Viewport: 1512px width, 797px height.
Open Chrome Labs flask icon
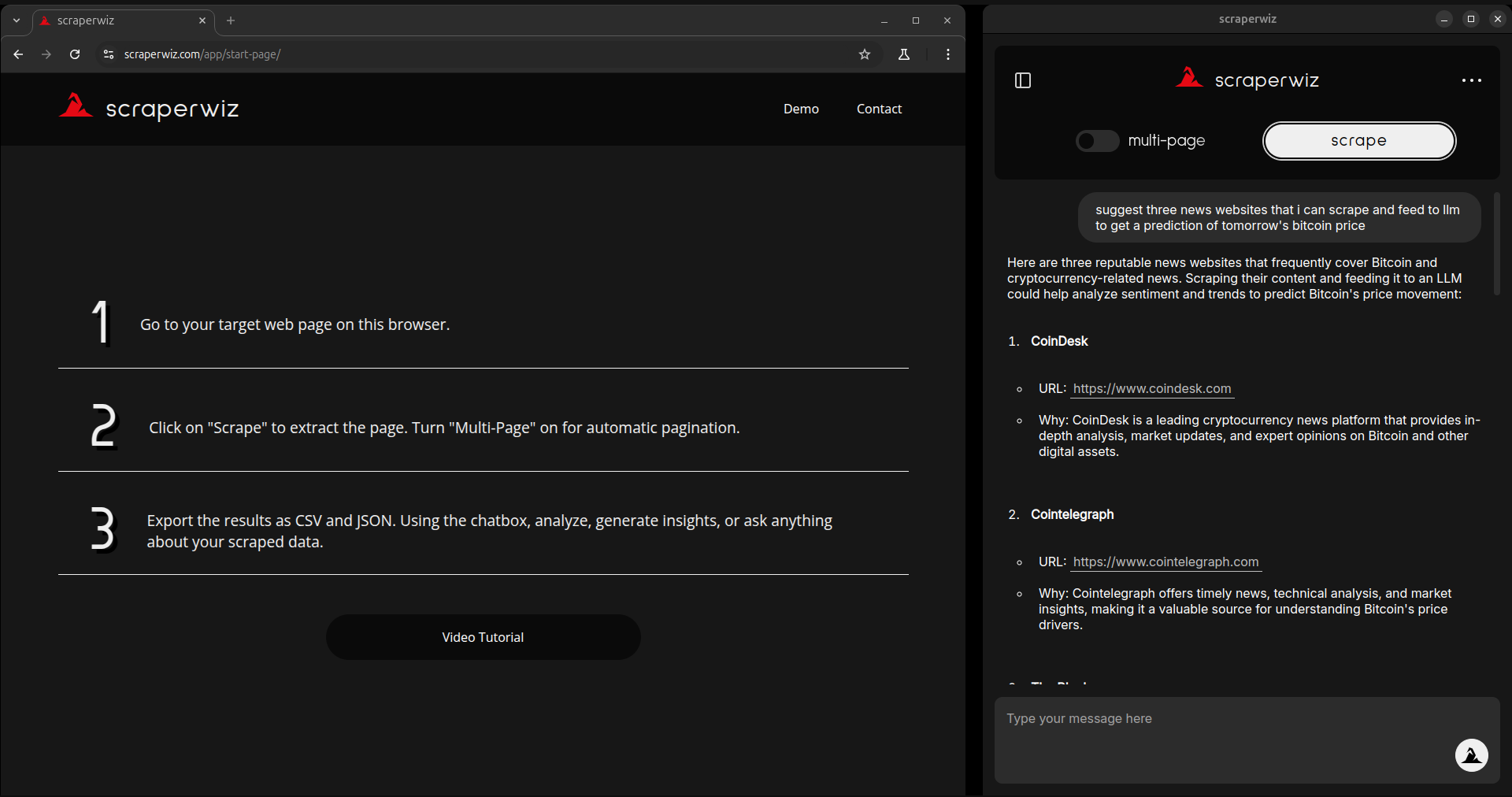pyautogui.click(x=904, y=54)
